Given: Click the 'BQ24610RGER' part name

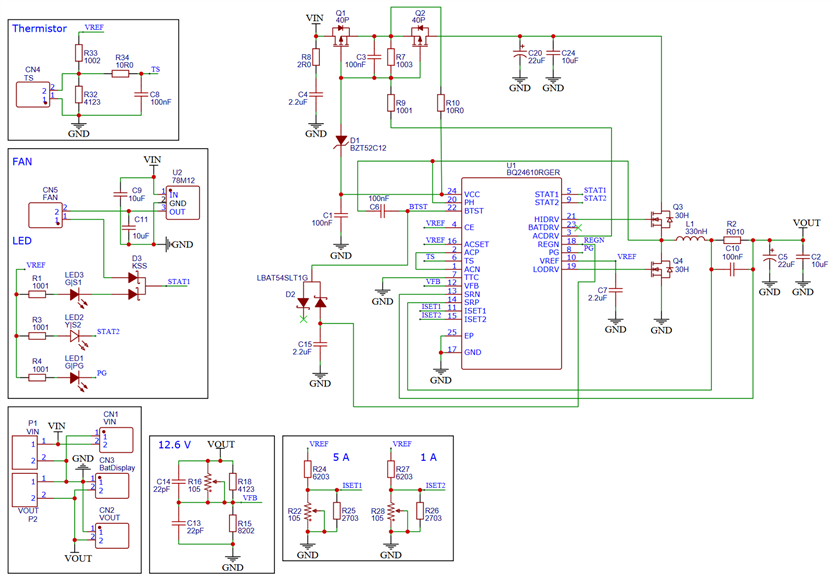Looking at the screenshot, I should [533, 172].
